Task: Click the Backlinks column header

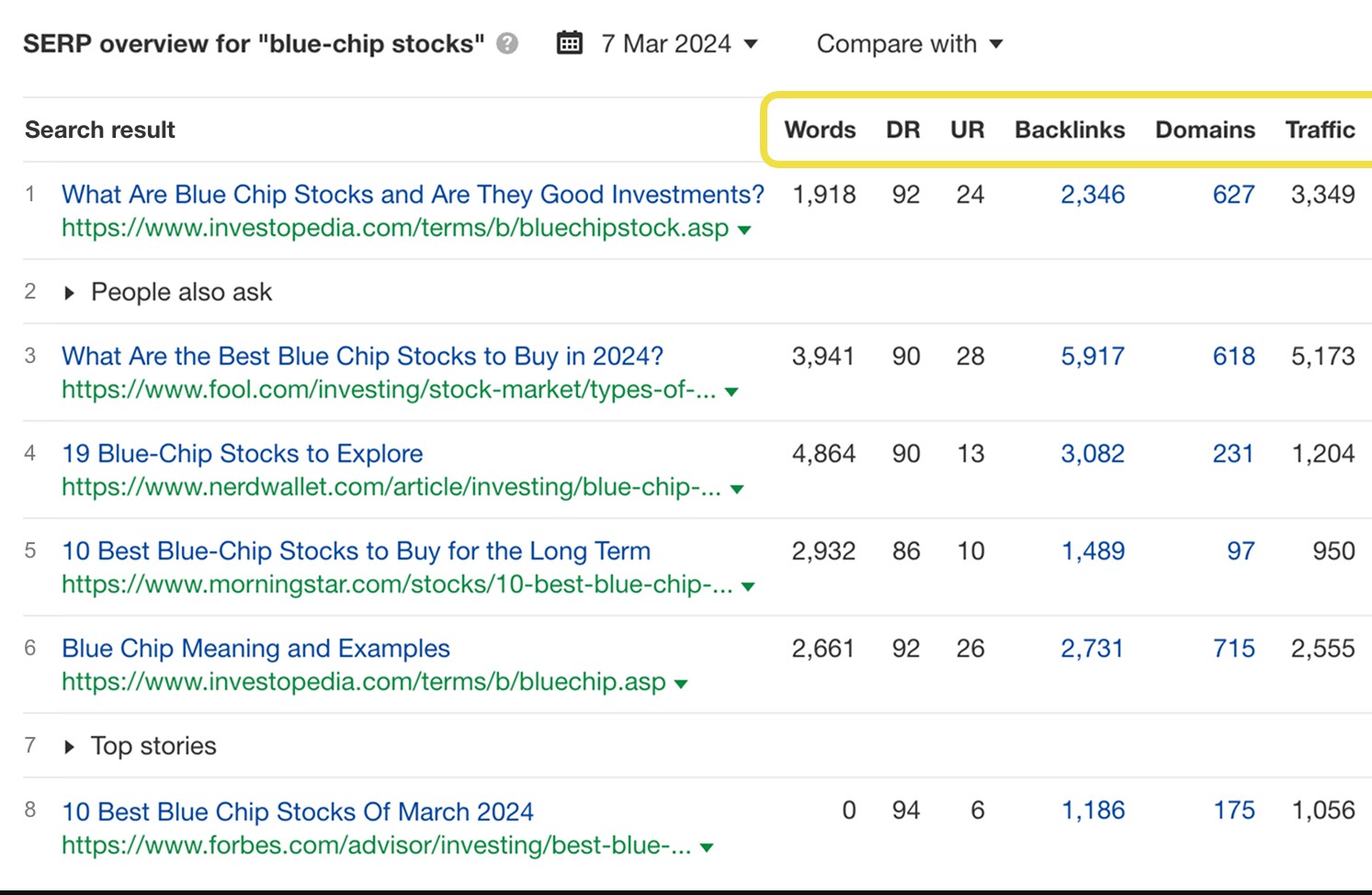Action: 1070,130
